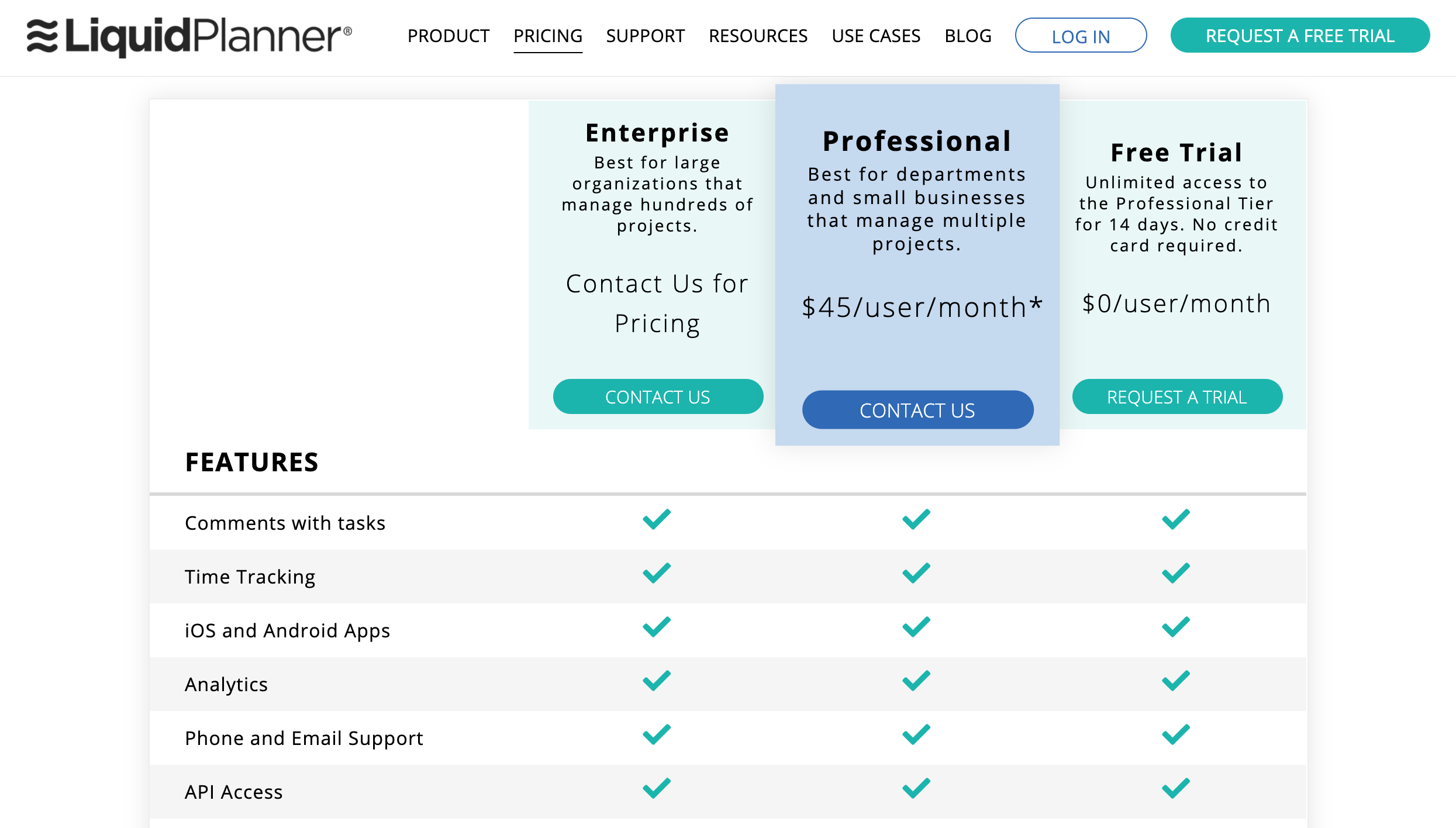
Task: Click Comments with tasks feature label
Action: coord(285,523)
